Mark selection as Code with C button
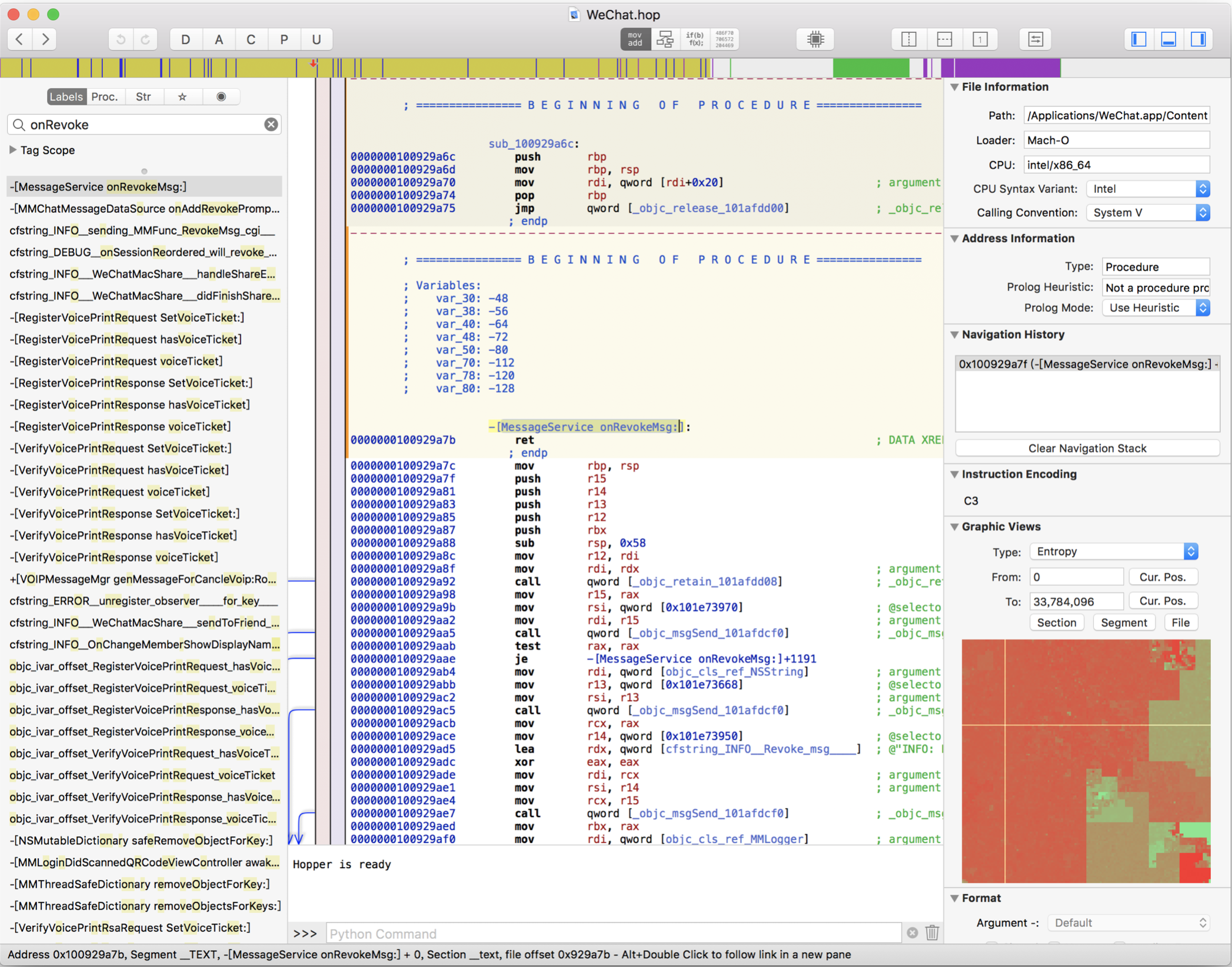1232x967 pixels. (251, 39)
